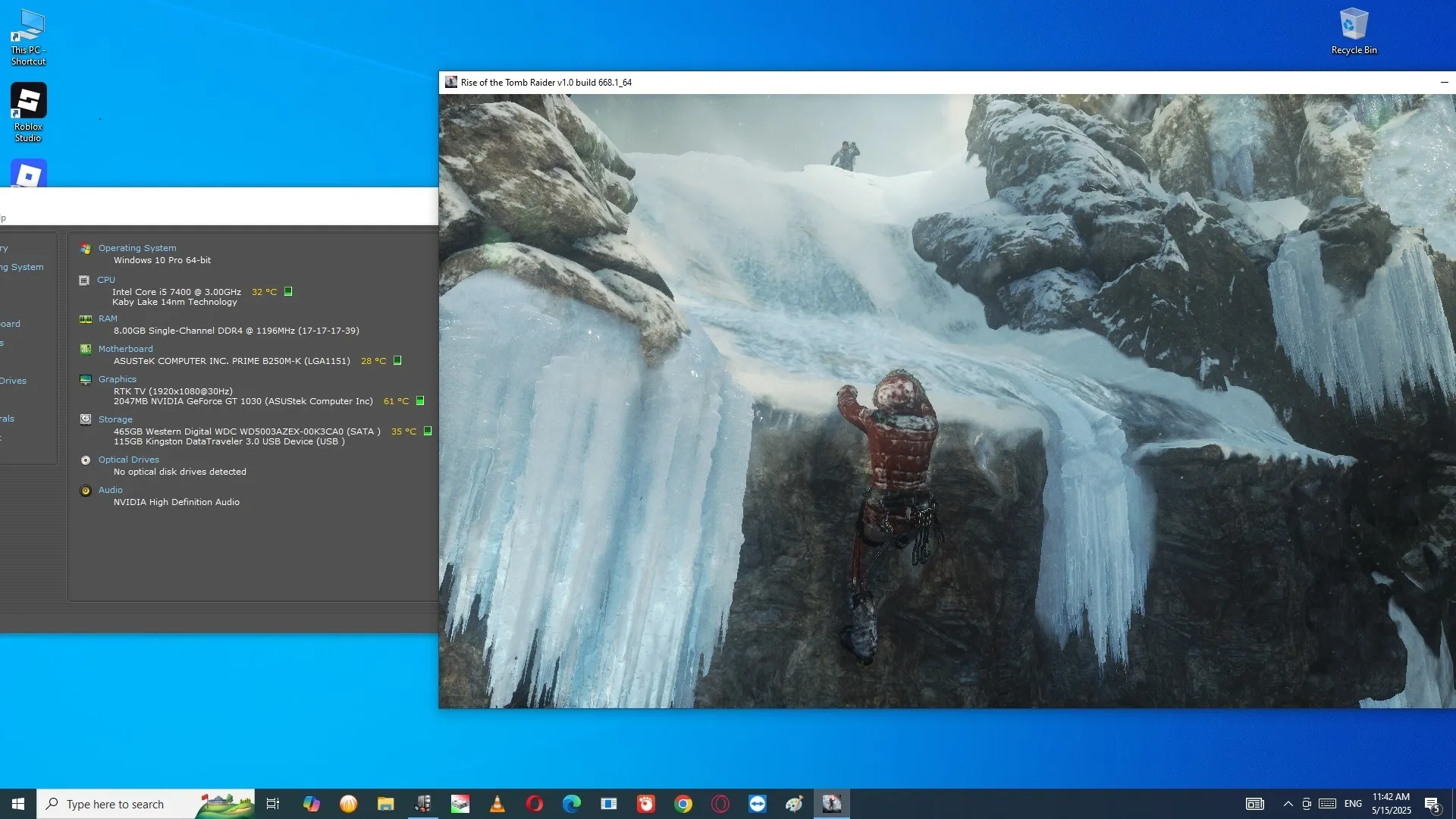
Task: Click the Storage hard drive icon
Action: pyautogui.click(x=86, y=419)
